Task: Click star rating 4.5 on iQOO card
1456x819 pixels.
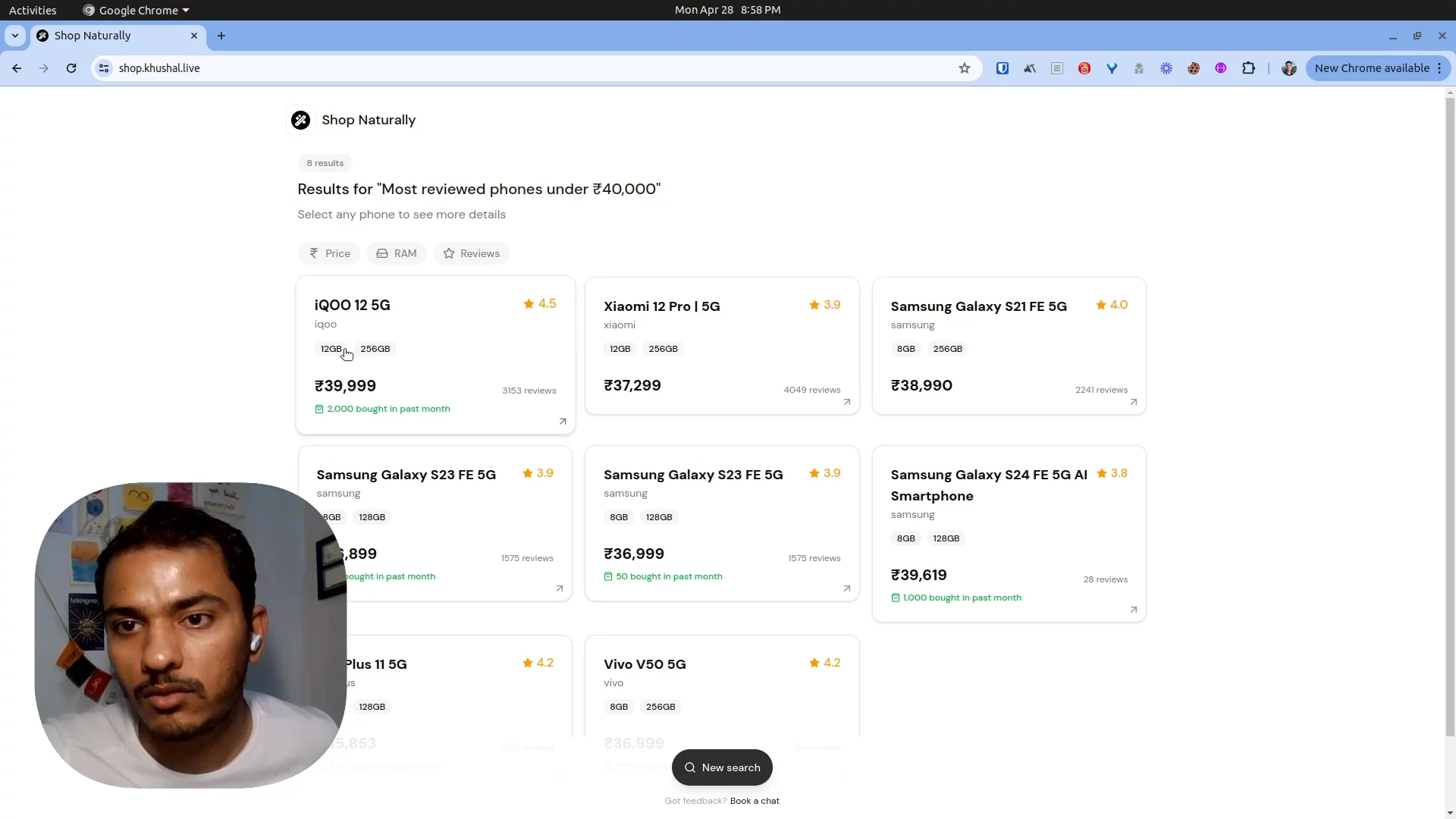Action: click(540, 304)
